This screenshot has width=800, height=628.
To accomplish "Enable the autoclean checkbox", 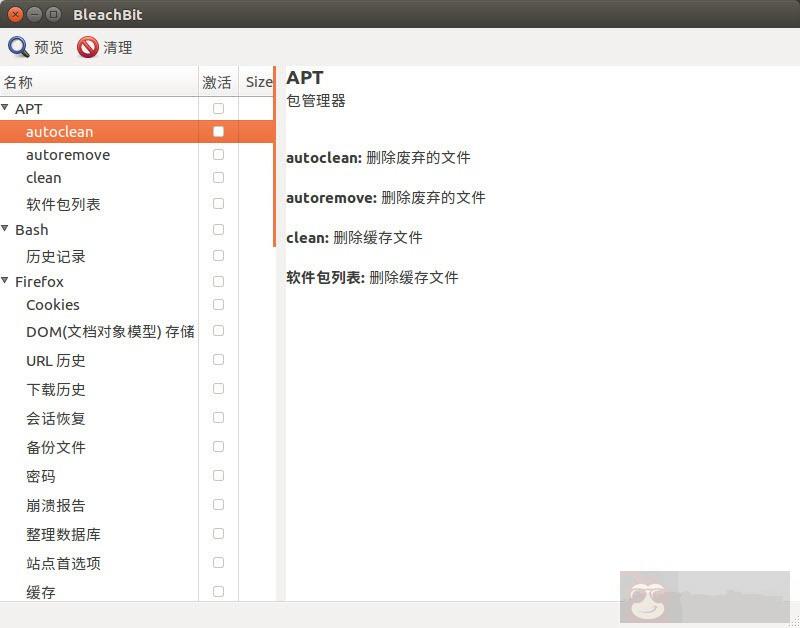I will coord(217,131).
